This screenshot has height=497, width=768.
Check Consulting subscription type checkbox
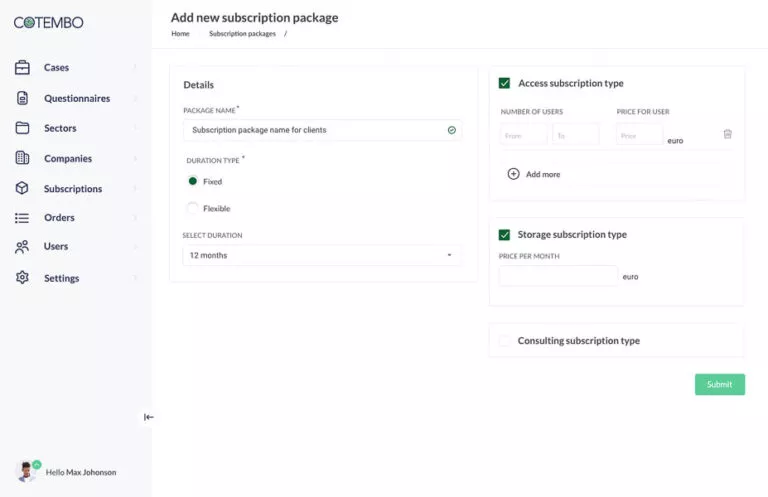pos(504,341)
